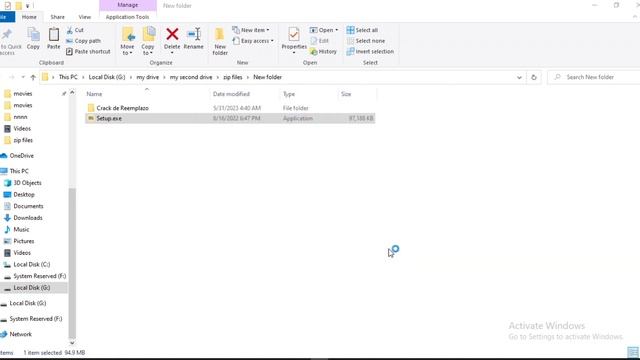This screenshot has height=360, width=640.
Task: Click the History command
Action: pyautogui.click(x=323, y=51)
